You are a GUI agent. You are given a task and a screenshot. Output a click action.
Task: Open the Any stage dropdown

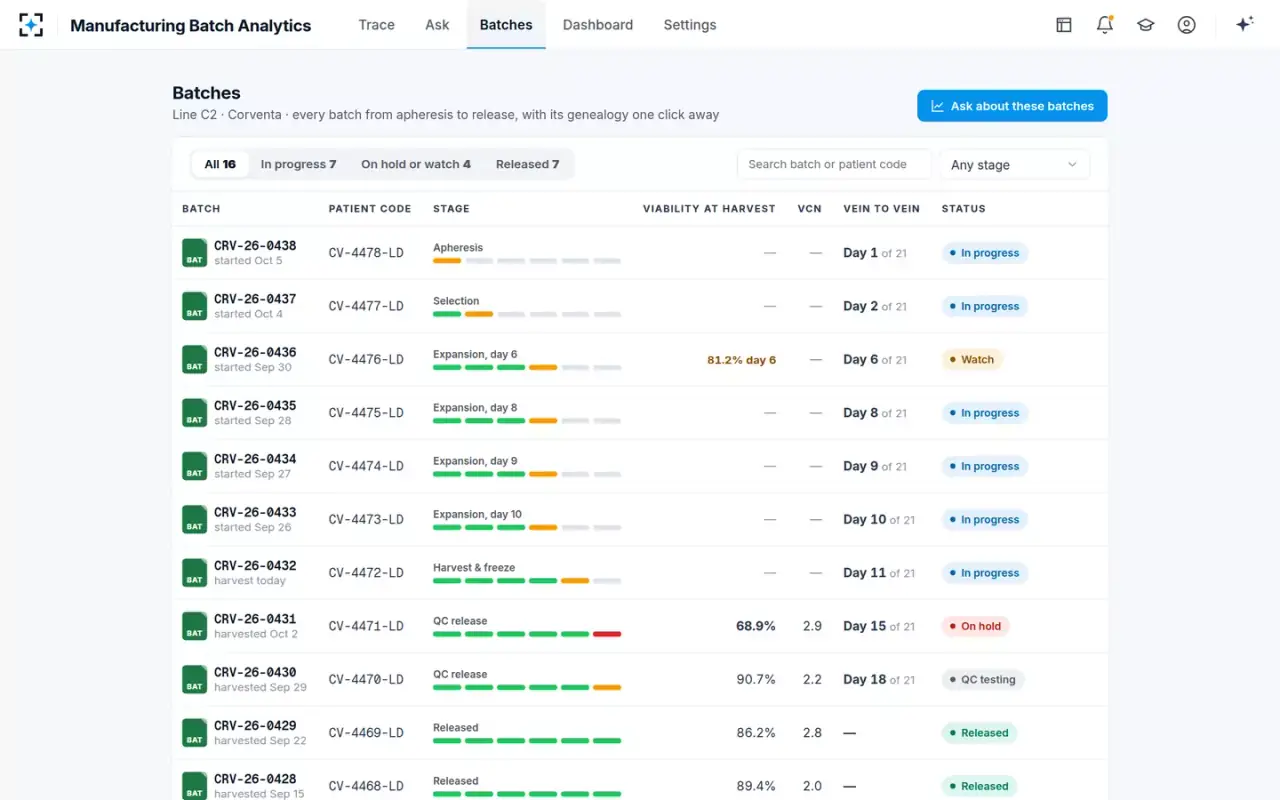1014,165
